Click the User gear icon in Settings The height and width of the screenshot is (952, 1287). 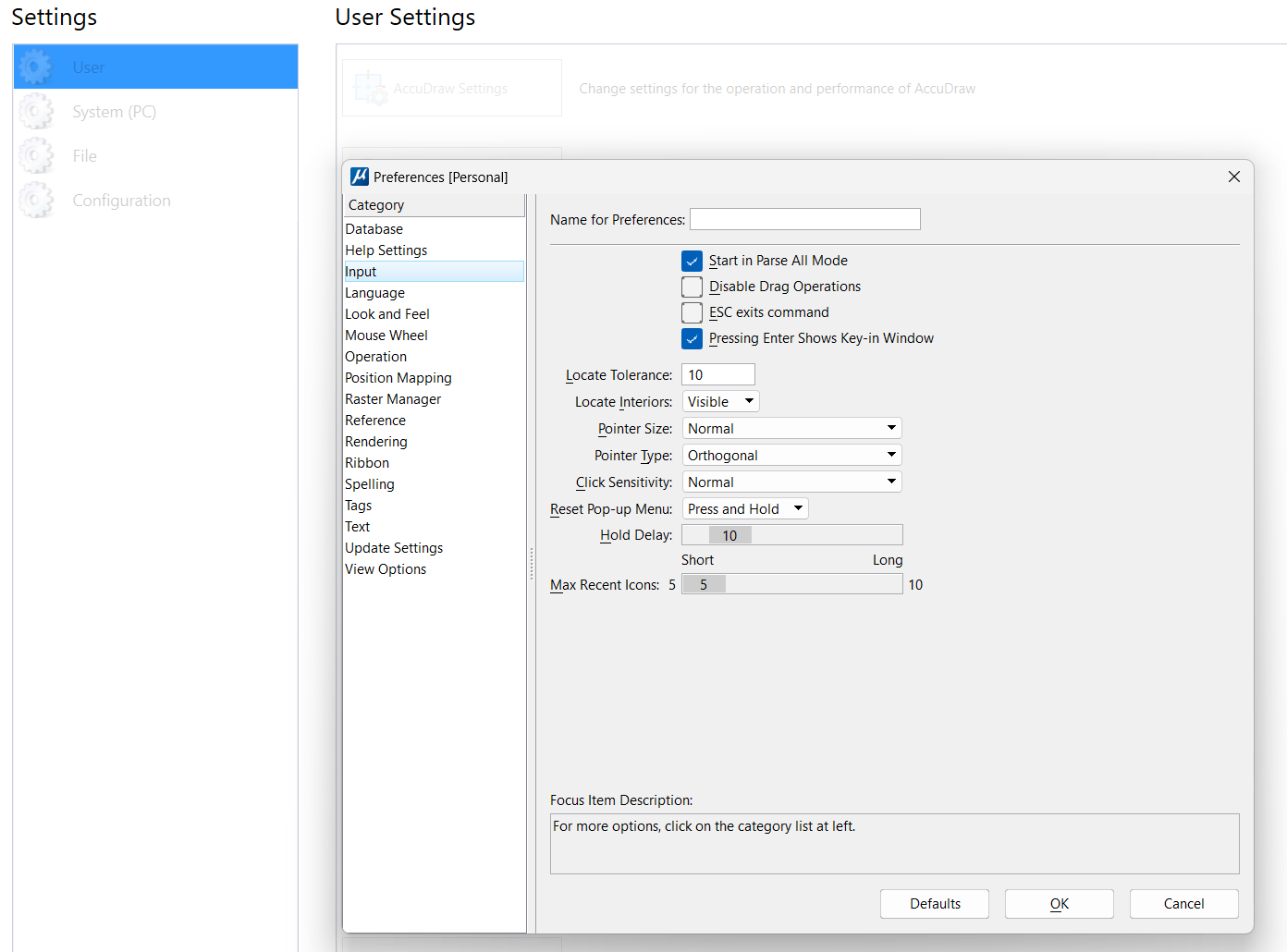(36, 67)
